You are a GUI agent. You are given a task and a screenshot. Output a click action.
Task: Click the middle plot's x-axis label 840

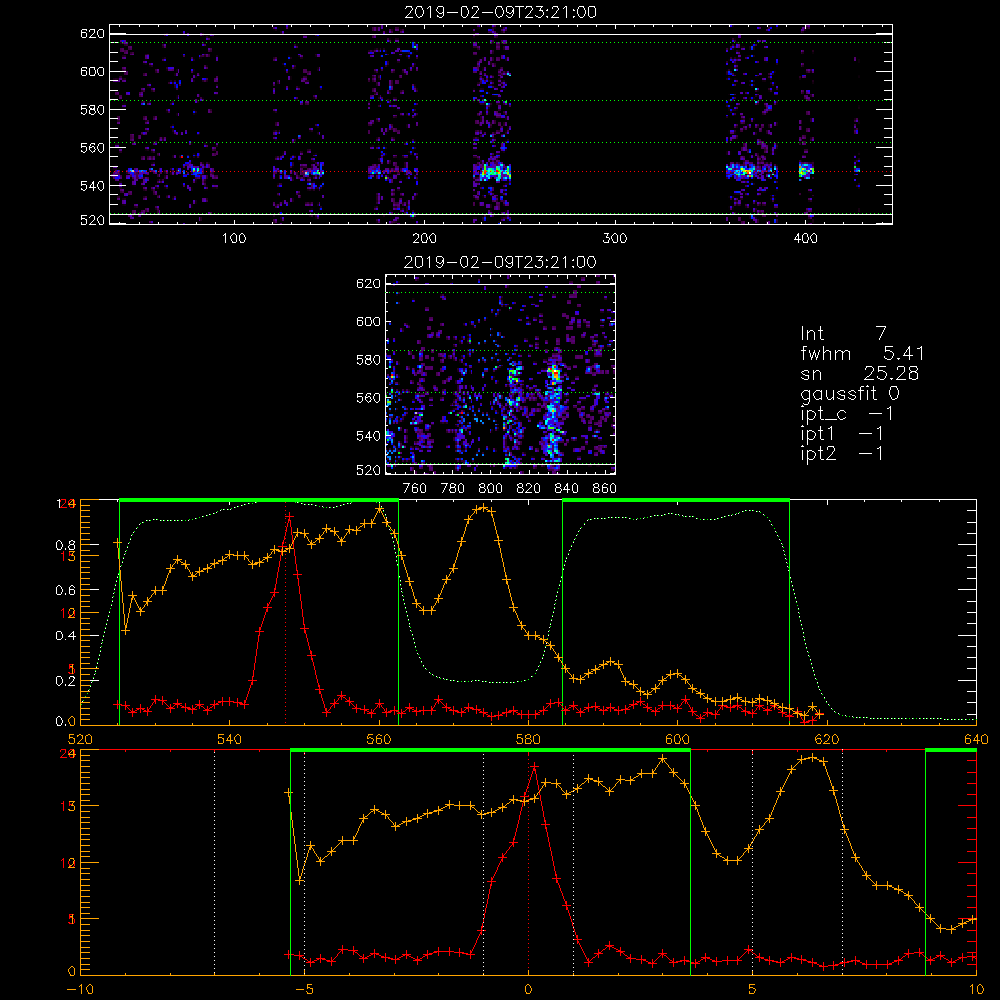pyautogui.click(x=566, y=489)
